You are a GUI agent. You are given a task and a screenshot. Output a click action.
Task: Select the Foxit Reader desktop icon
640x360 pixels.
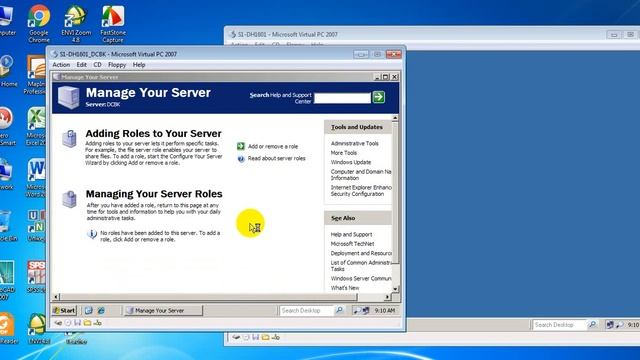(x=8, y=329)
